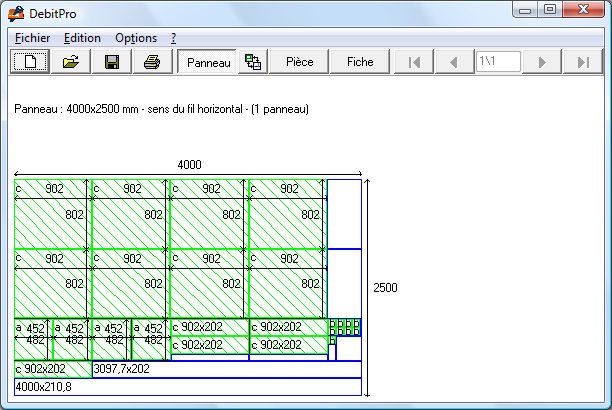The height and width of the screenshot is (410, 612).
Task: Click the offcut labeled 4000x210,8
Action: (x=188, y=387)
